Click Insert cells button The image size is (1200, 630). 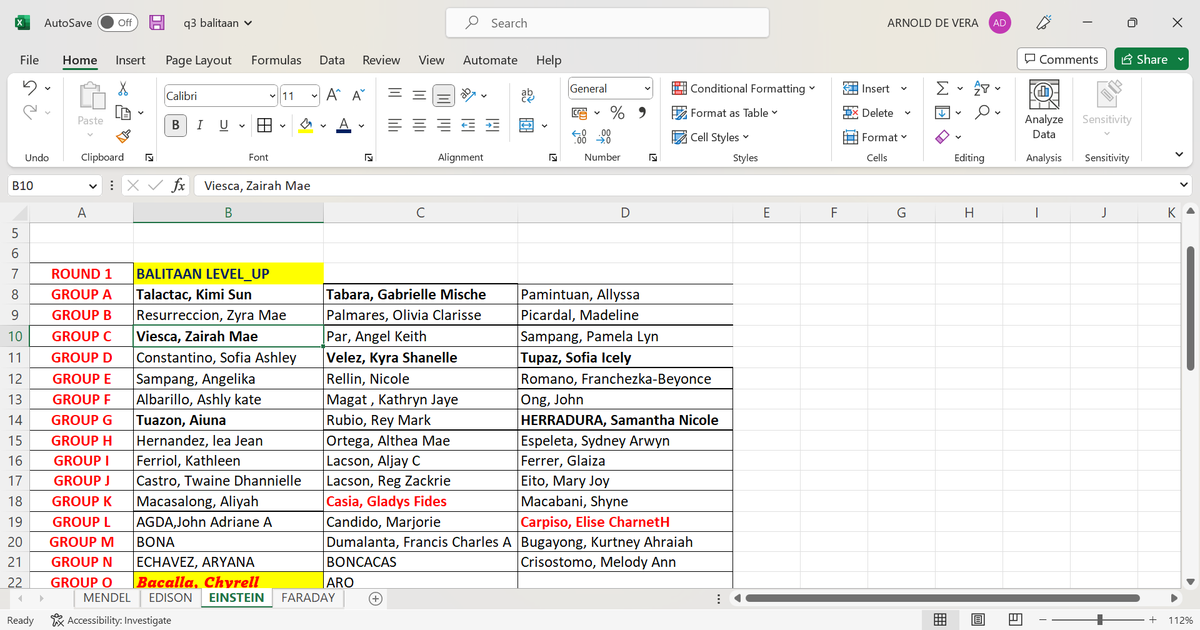pyautogui.click(x=875, y=88)
